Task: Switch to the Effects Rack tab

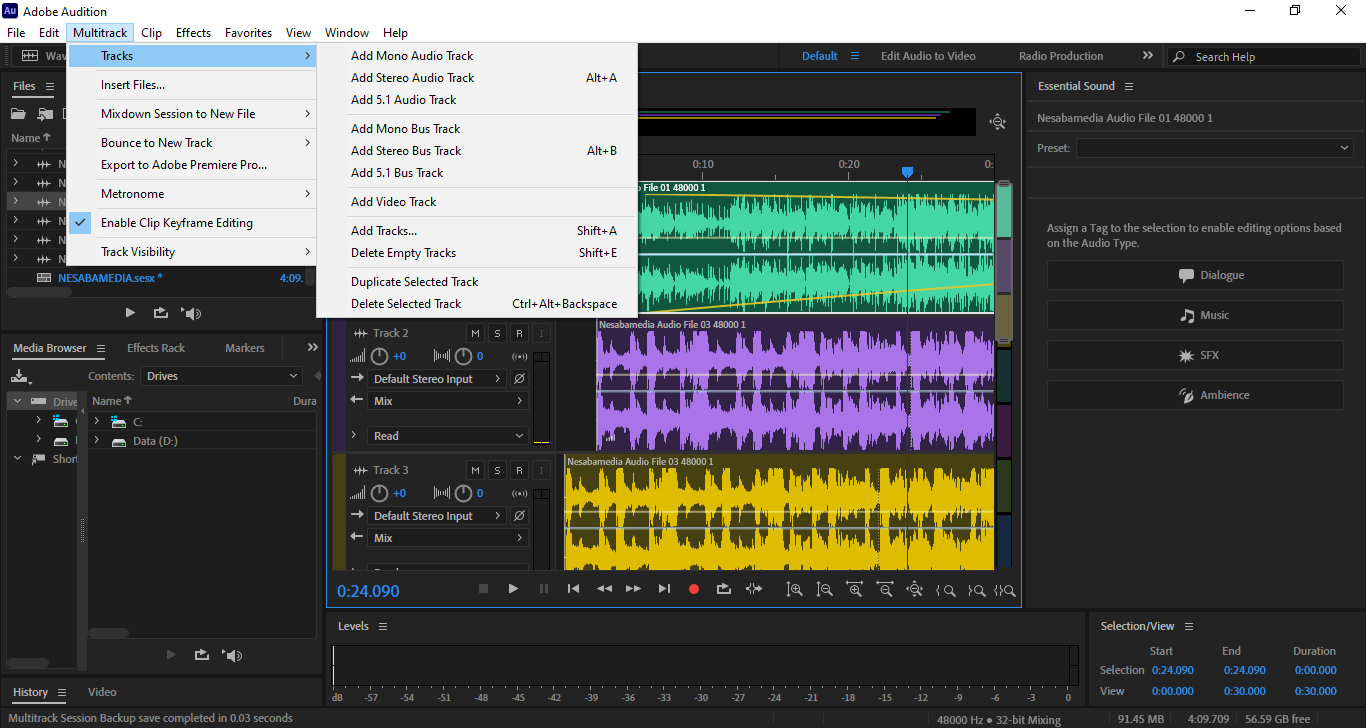Action: click(156, 348)
